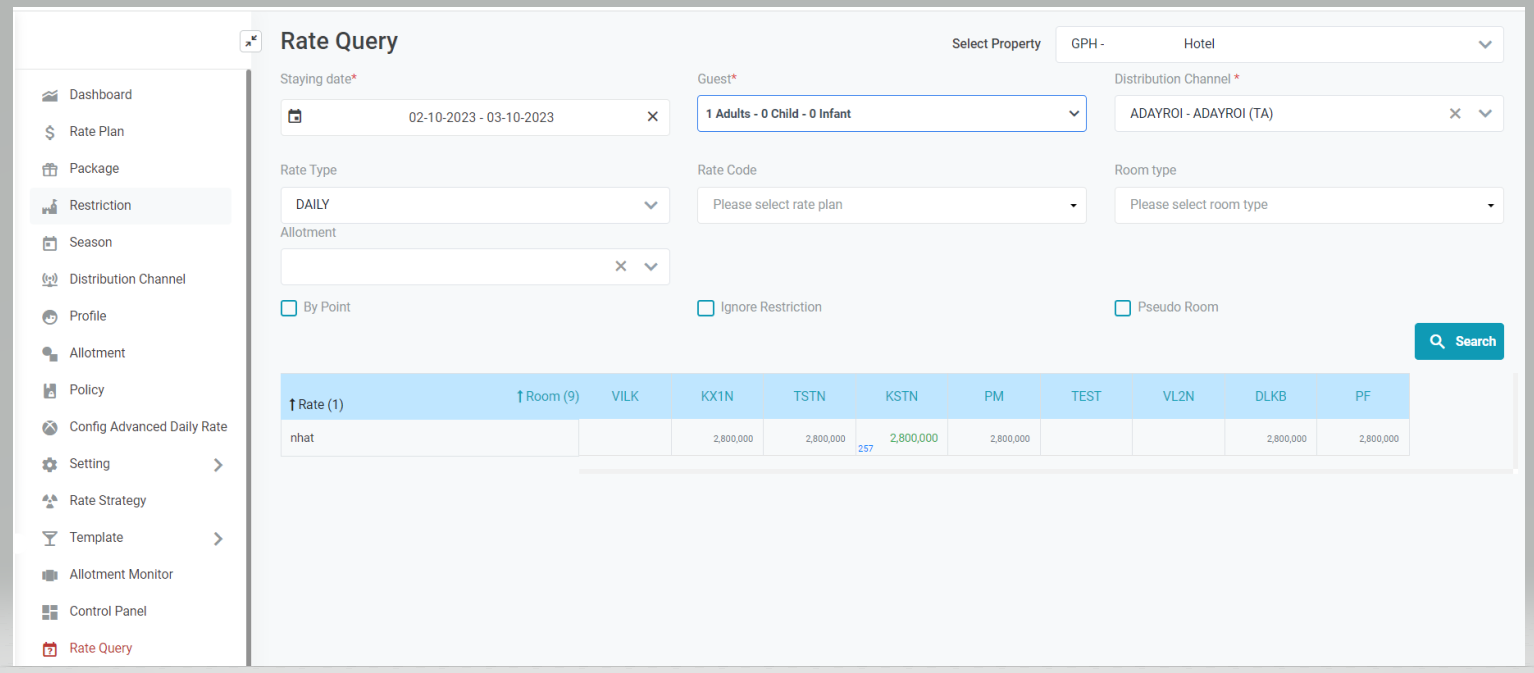
Task: Clear the staying date with X icon
Action: pos(652,117)
